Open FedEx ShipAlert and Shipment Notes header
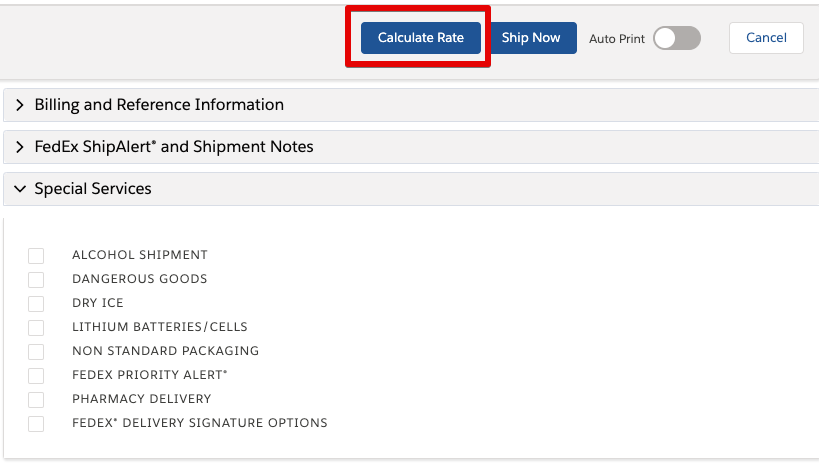Viewport: 819px width, 469px height. point(411,147)
